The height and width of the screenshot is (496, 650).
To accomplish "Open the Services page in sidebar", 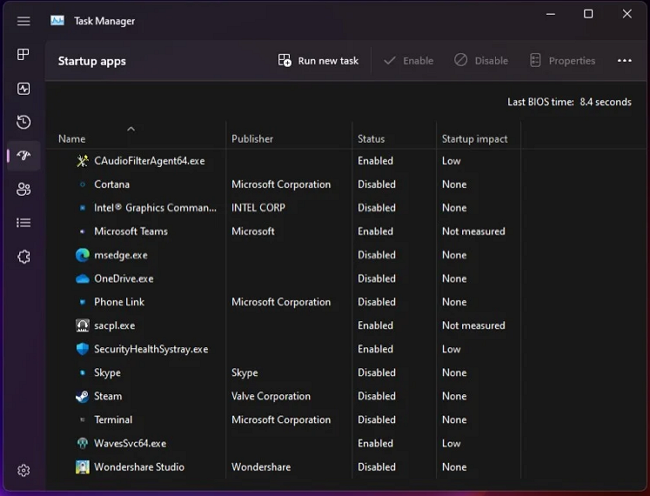I will pyautogui.click(x=24, y=256).
